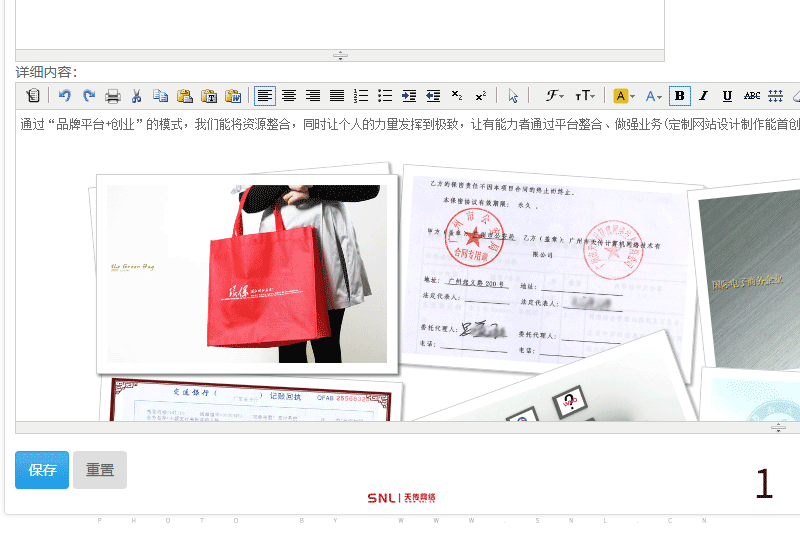Cut selected text with scissors icon
This screenshot has width=800, height=533.
click(137, 96)
